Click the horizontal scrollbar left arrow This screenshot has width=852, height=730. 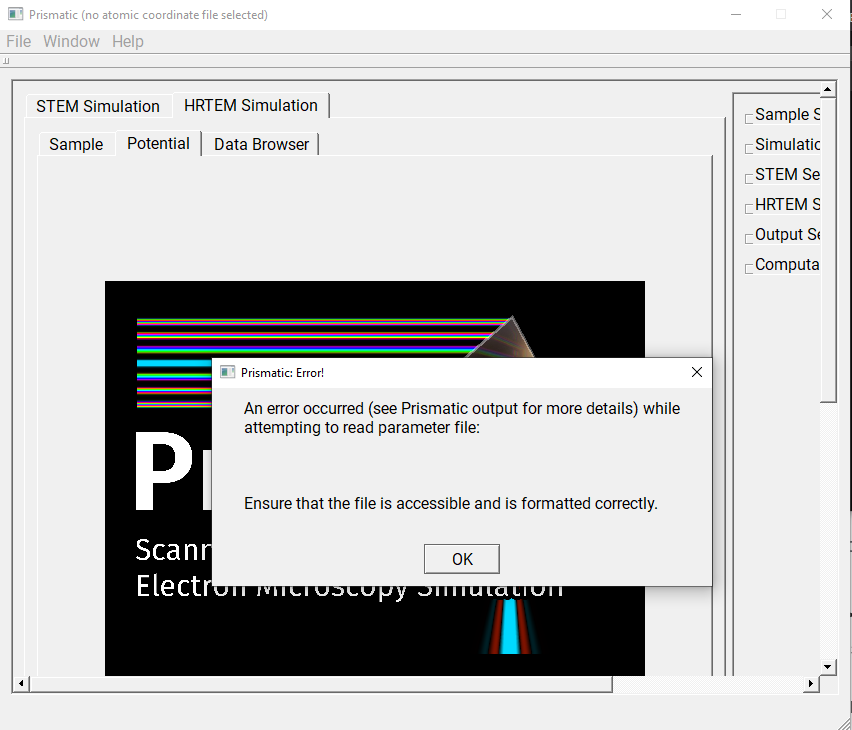point(21,683)
